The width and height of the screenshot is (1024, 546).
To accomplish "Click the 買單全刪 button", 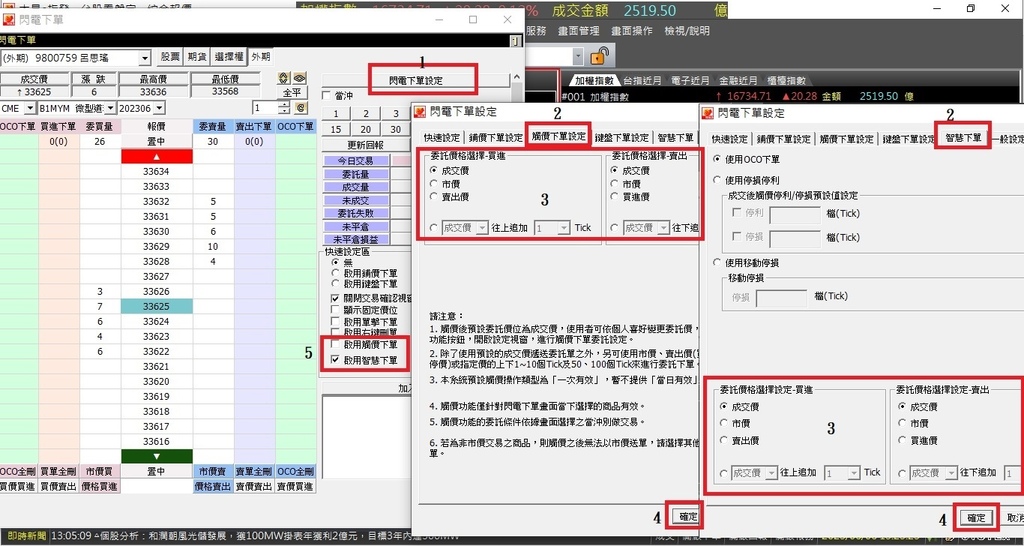I will pos(59,472).
